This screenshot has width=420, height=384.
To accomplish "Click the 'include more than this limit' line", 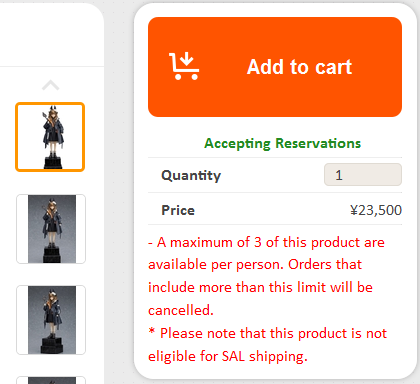I will [260, 287].
